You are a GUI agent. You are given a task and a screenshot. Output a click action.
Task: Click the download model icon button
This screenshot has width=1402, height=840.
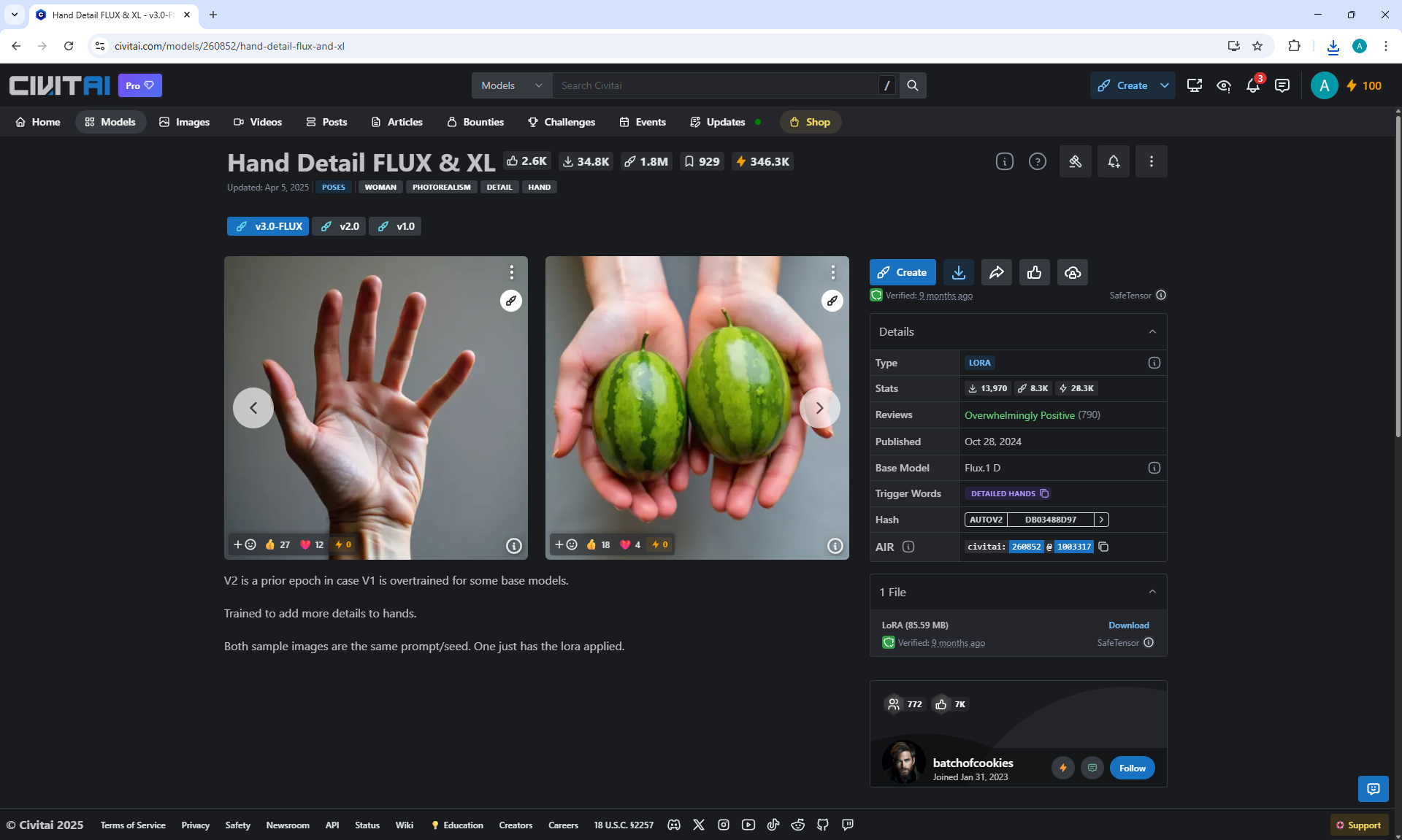958,272
